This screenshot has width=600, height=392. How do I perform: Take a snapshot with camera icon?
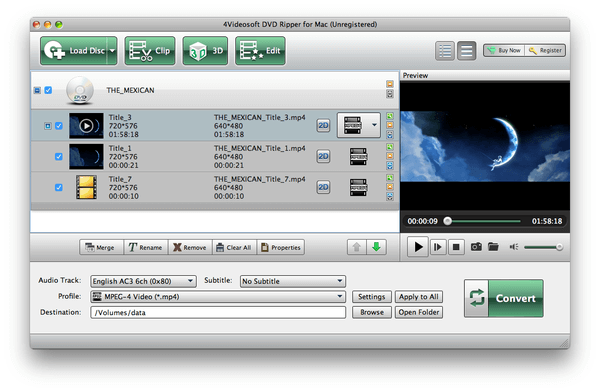(476, 247)
